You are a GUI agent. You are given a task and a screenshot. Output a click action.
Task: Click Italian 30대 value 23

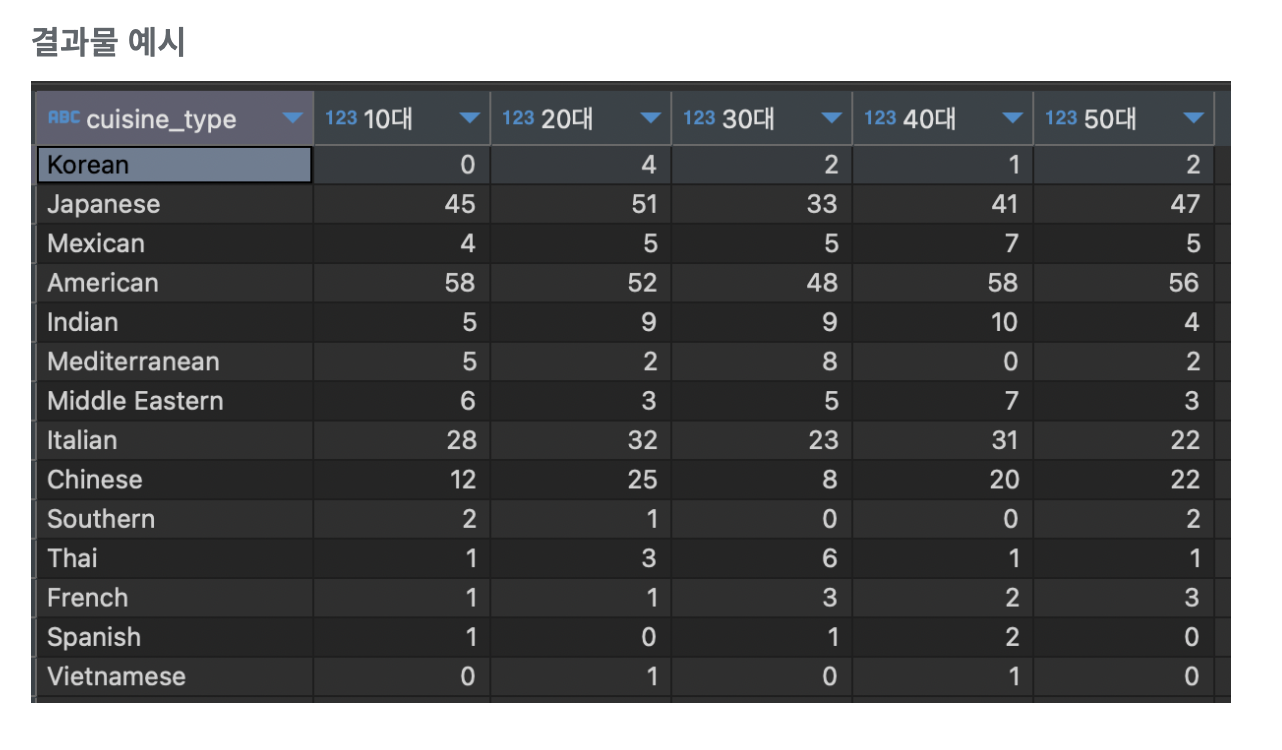coord(823,440)
